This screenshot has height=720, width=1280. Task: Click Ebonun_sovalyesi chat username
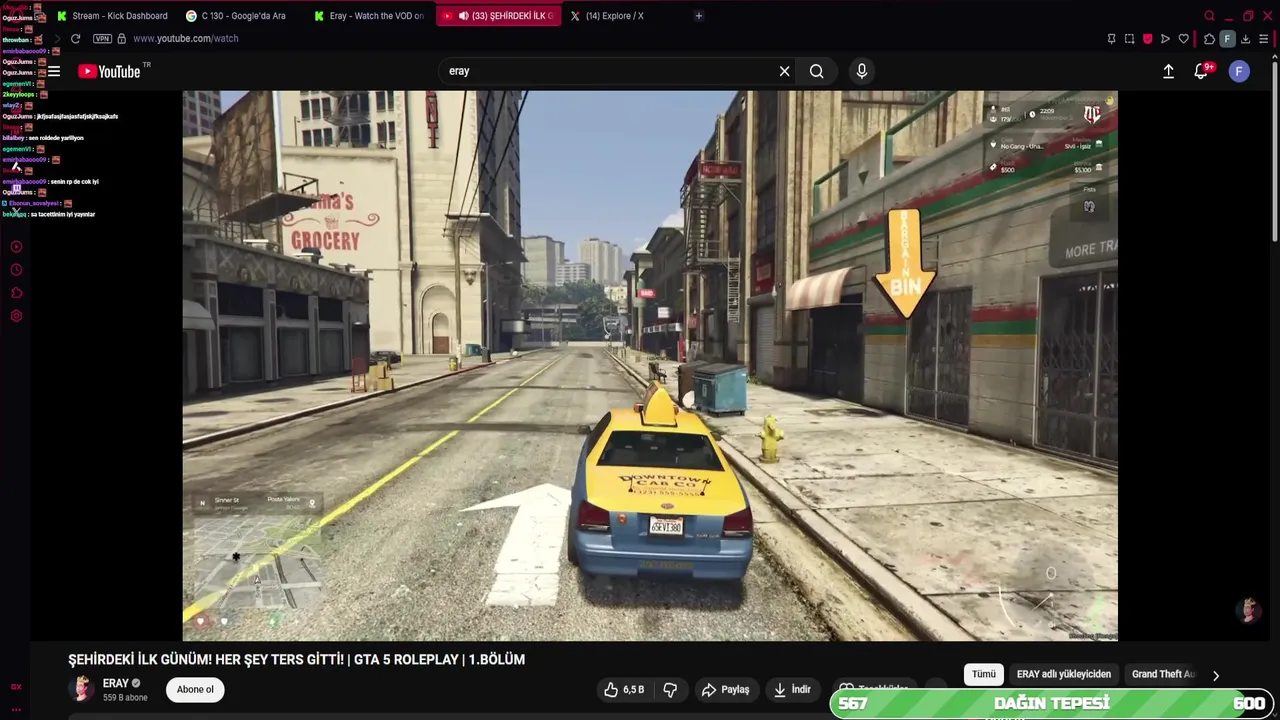[33, 203]
